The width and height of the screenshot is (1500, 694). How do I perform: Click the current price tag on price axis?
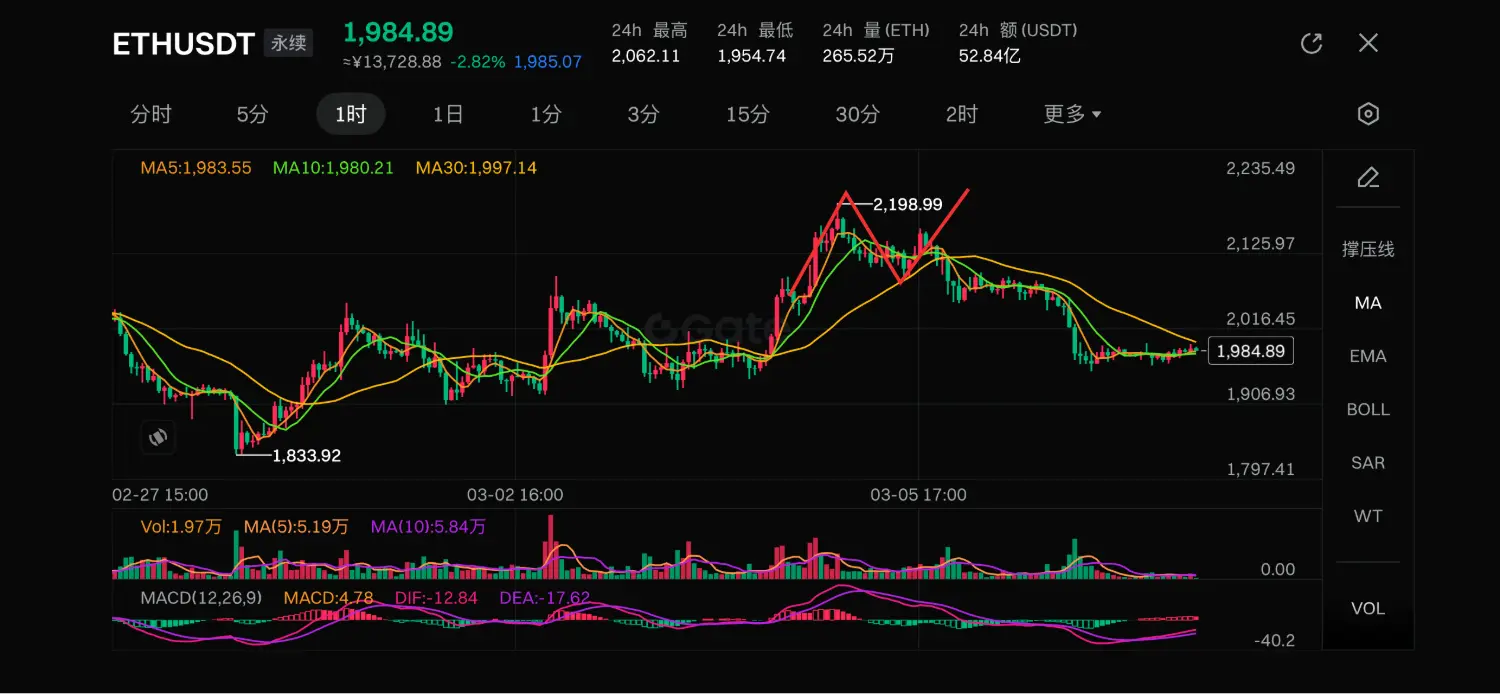click(x=1251, y=351)
